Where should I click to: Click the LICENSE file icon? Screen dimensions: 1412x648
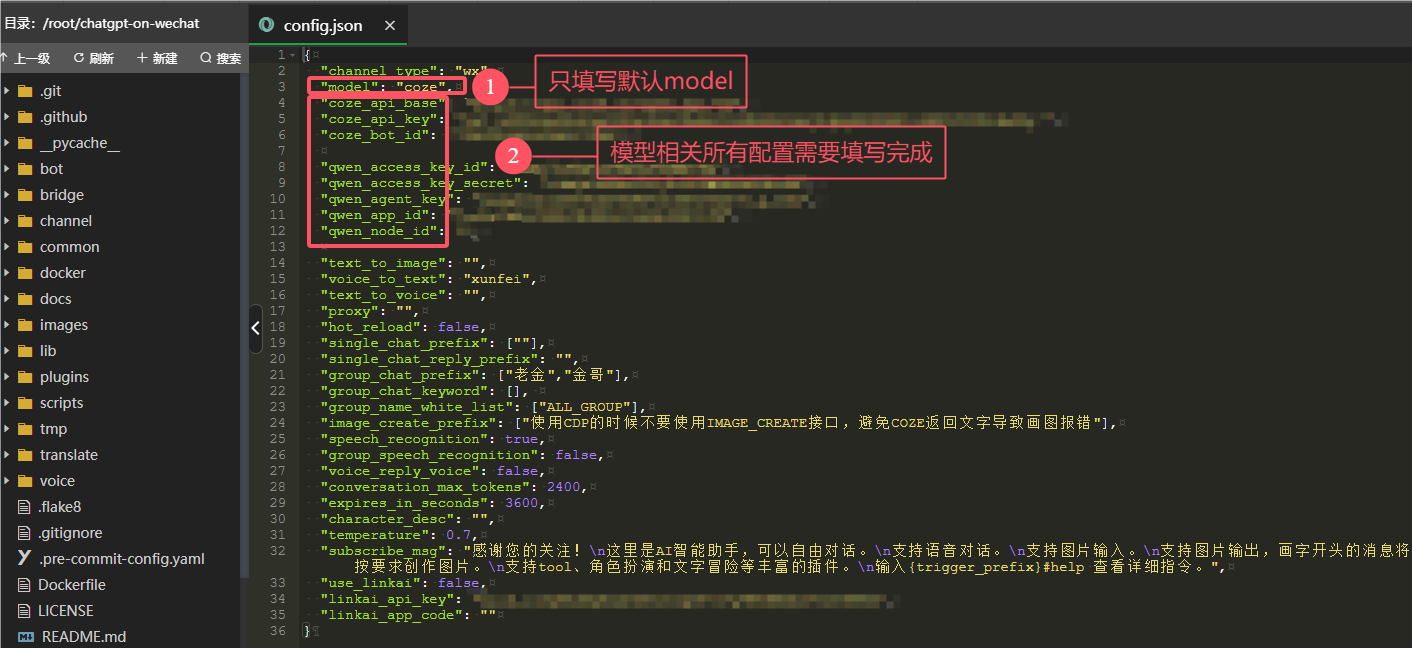click(25, 611)
